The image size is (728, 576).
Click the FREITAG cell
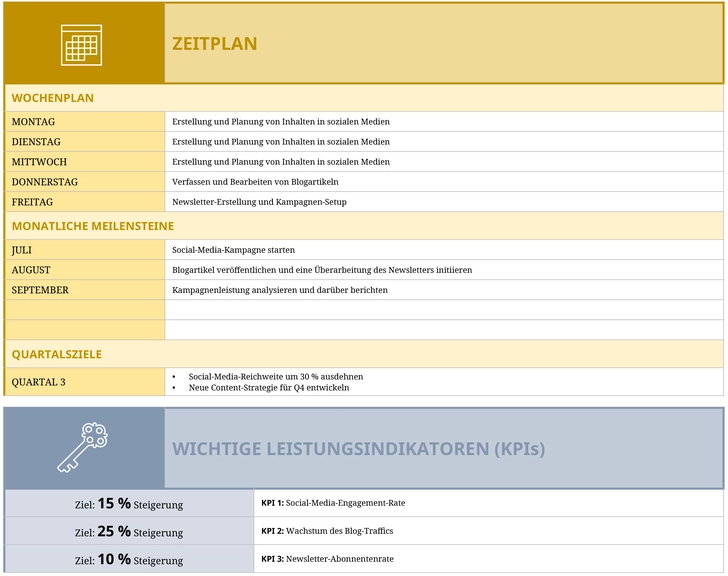click(84, 201)
